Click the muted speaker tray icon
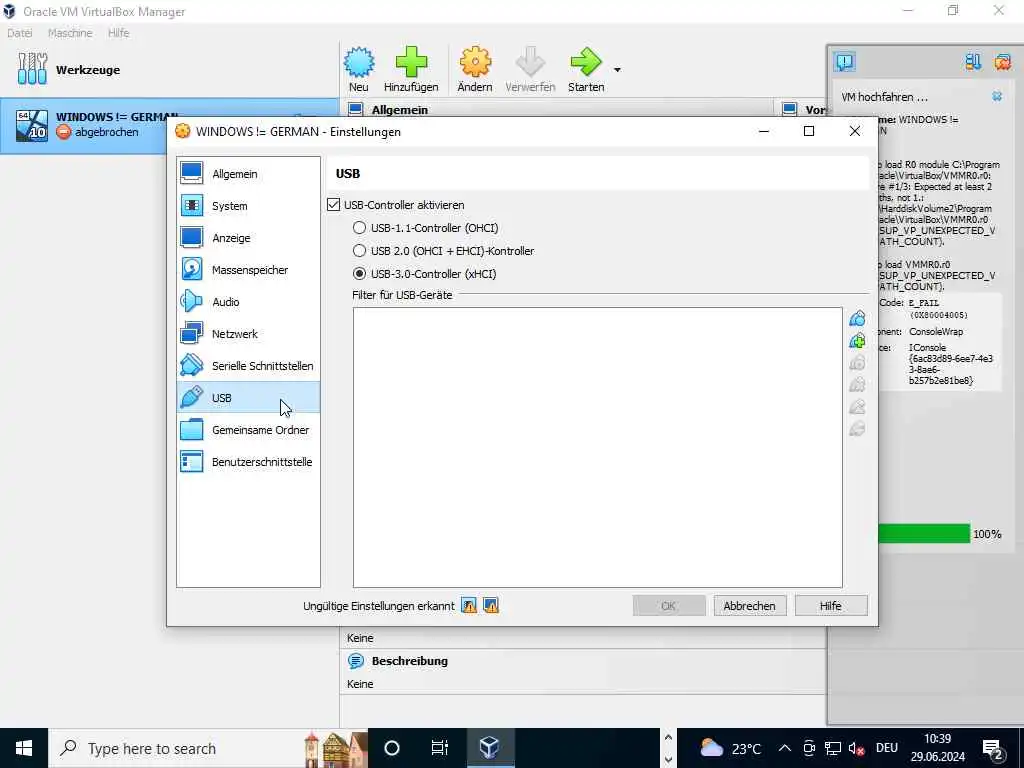Screen dimensions: 1024x768 coord(856,748)
